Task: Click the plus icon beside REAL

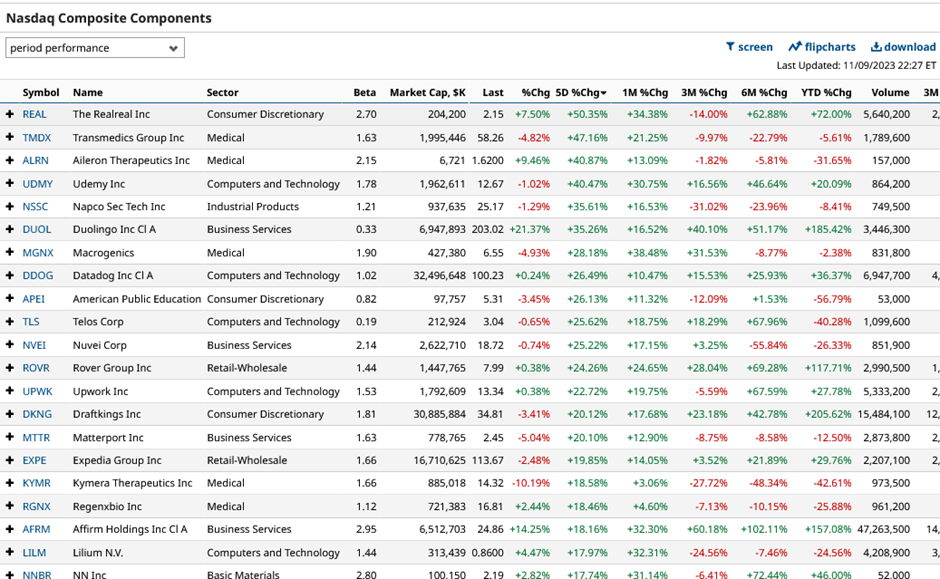Action: (10, 114)
